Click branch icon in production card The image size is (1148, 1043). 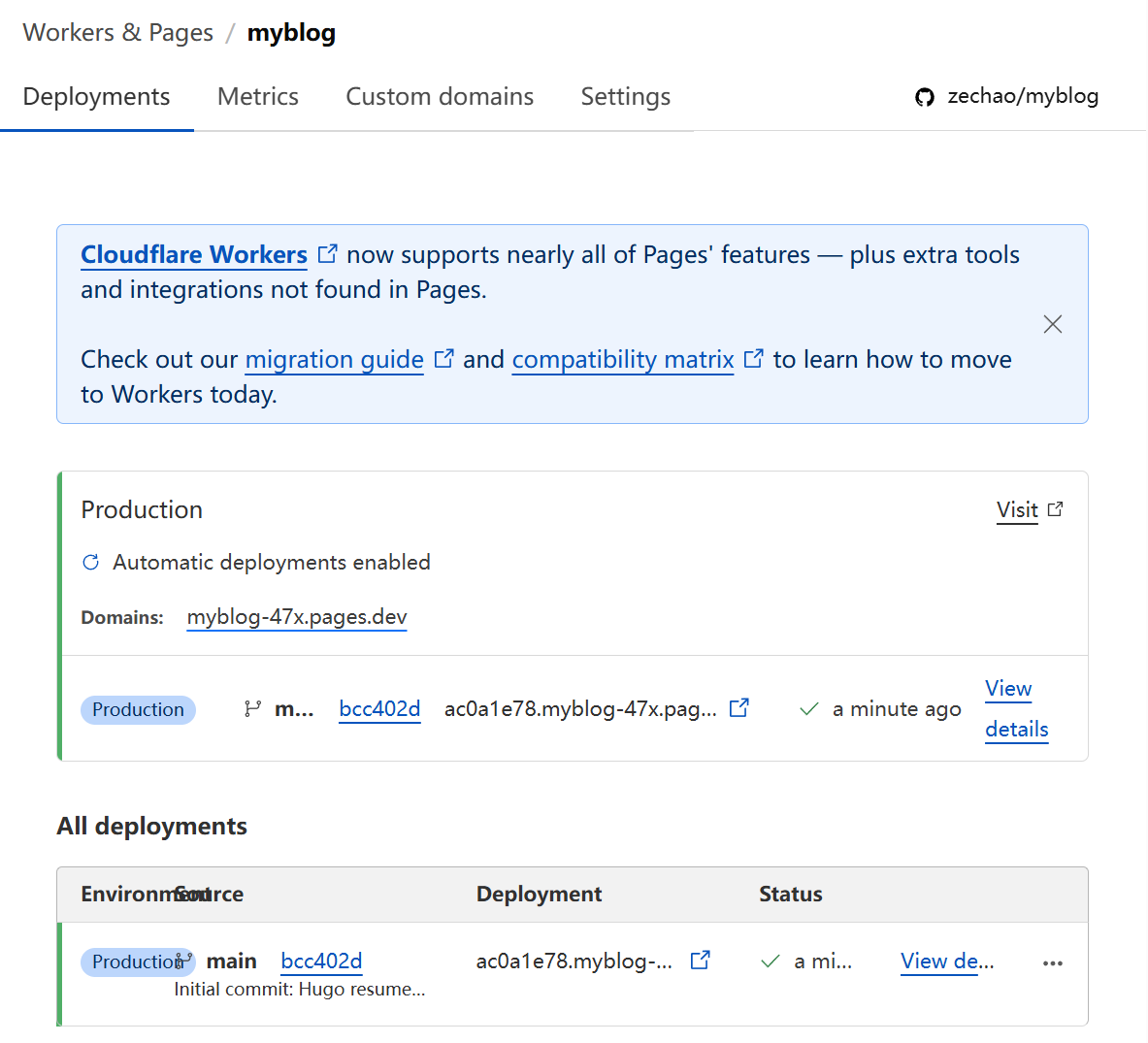coord(252,708)
